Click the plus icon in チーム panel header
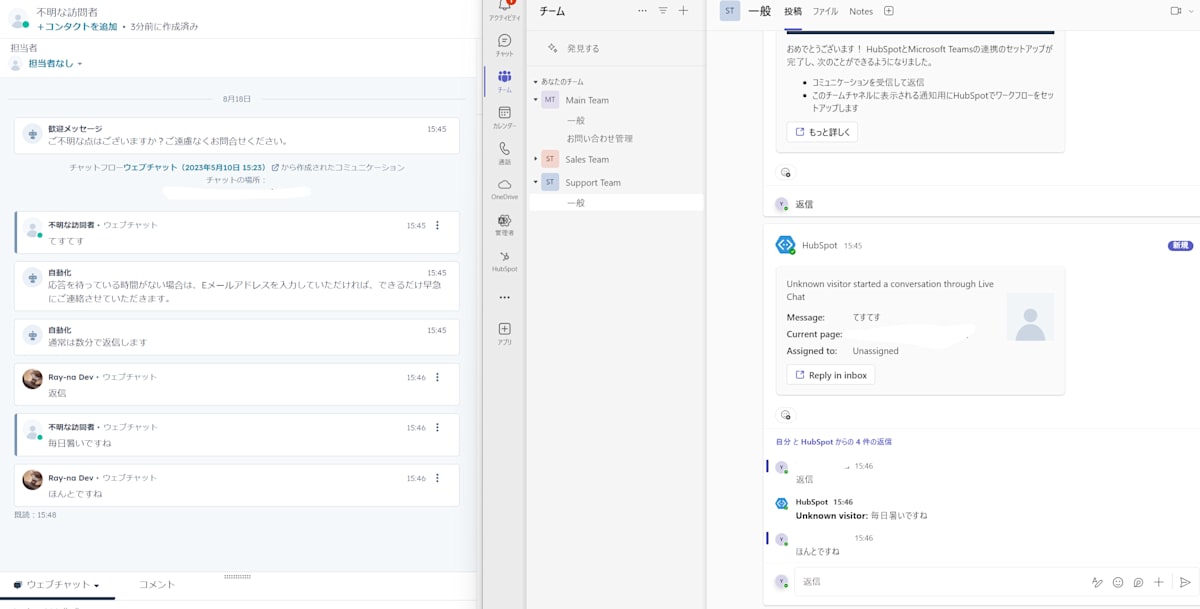This screenshot has width=1200, height=609. click(x=684, y=11)
